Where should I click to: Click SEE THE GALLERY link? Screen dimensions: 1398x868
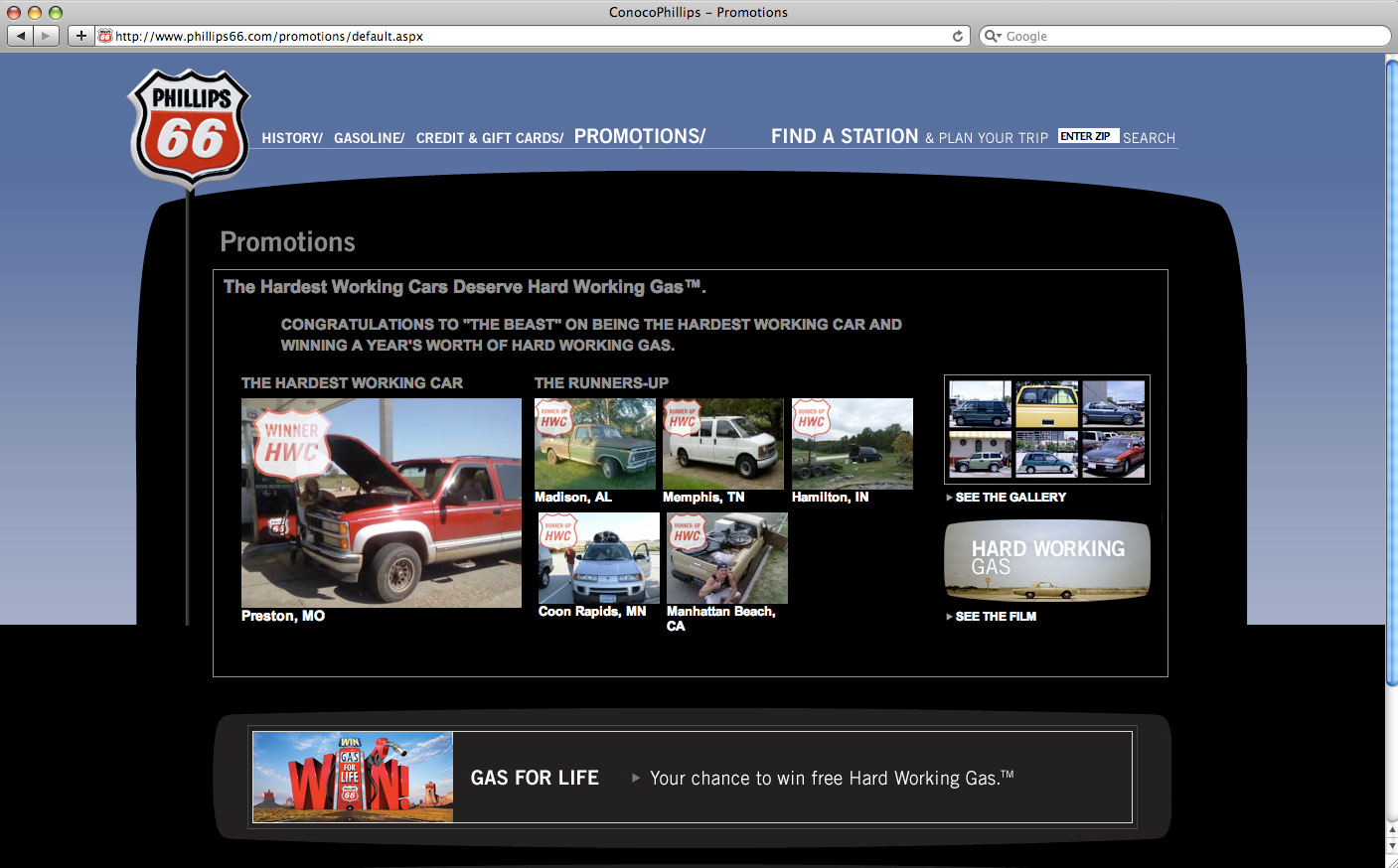pyautogui.click(x=1010, y=498)
